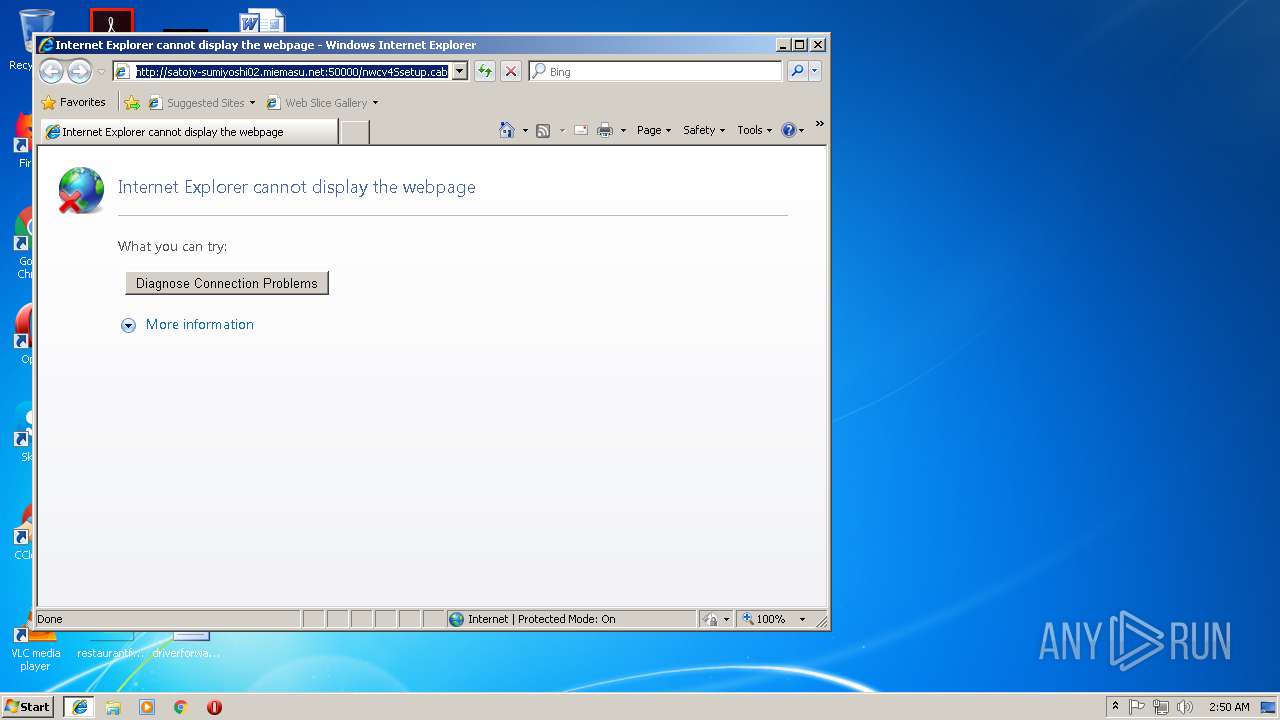Run search with the magnifier button

point(797,71)
